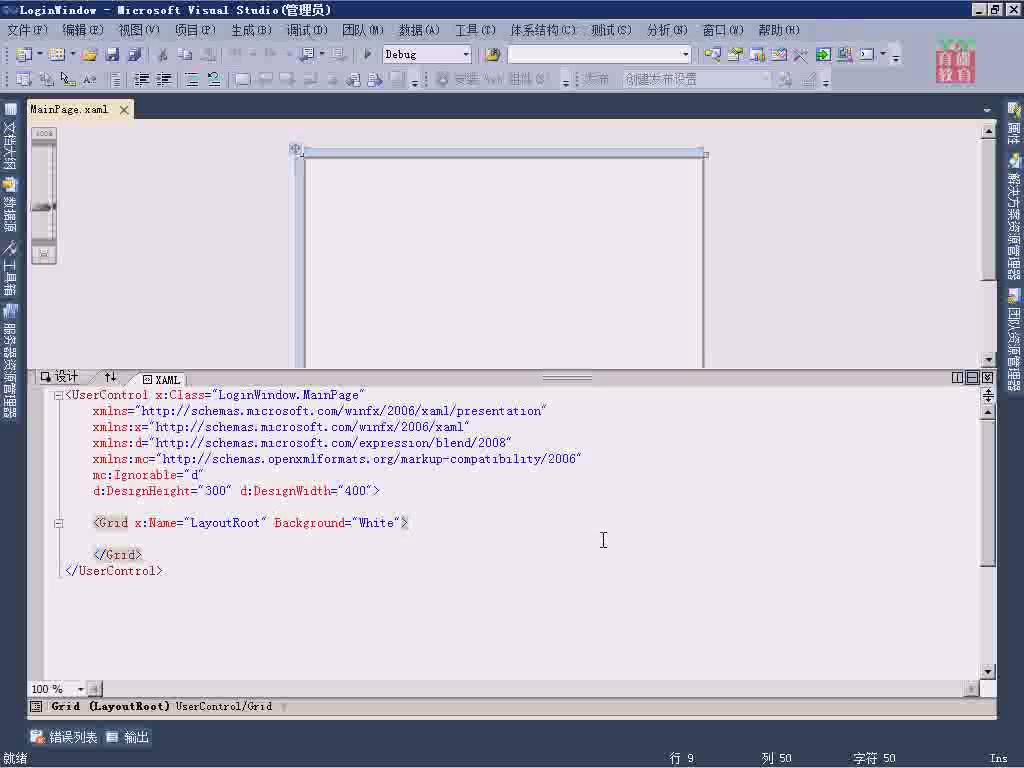Open the Error List panel
Viewport: 1024px width, 768px height.
point(63,737)
